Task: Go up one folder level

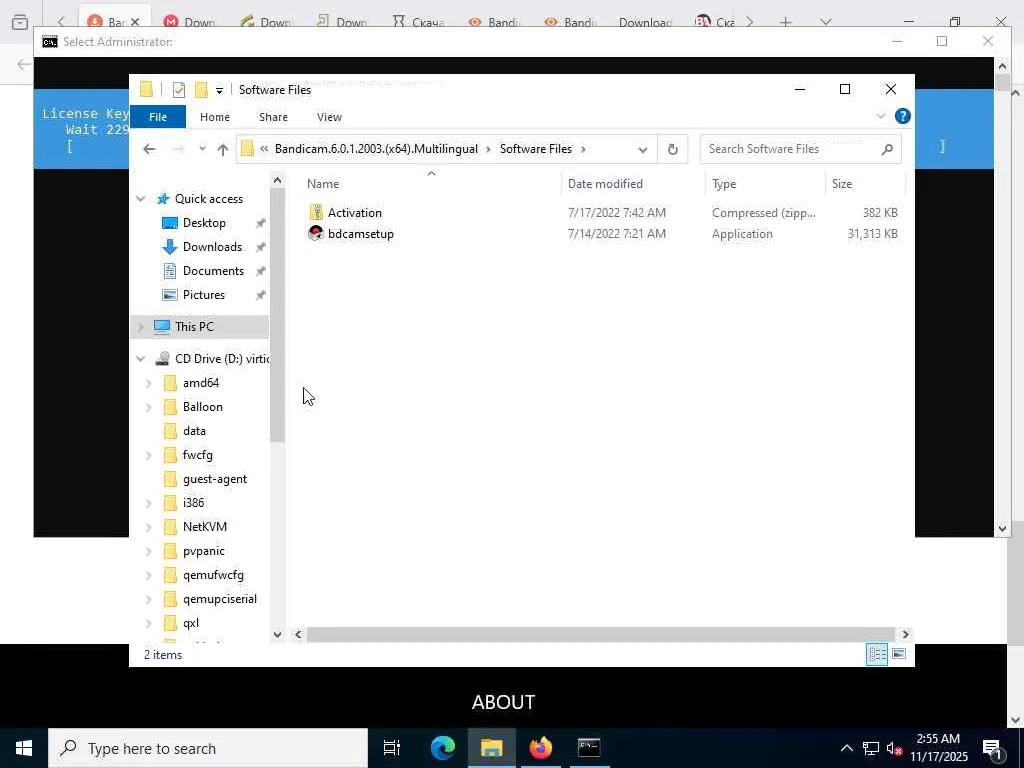Action: click(223, 150)
